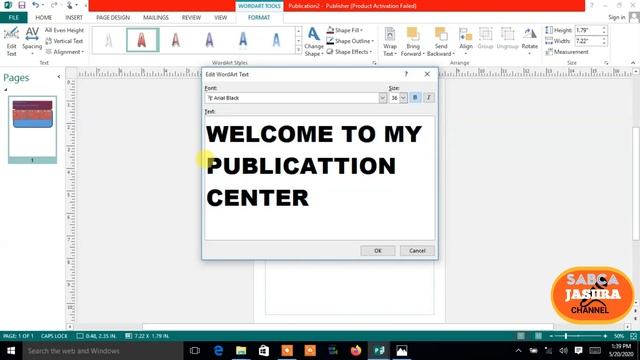640x360 pixels.
Task: Click the zoom slider handle
Action: coord(566,336)
